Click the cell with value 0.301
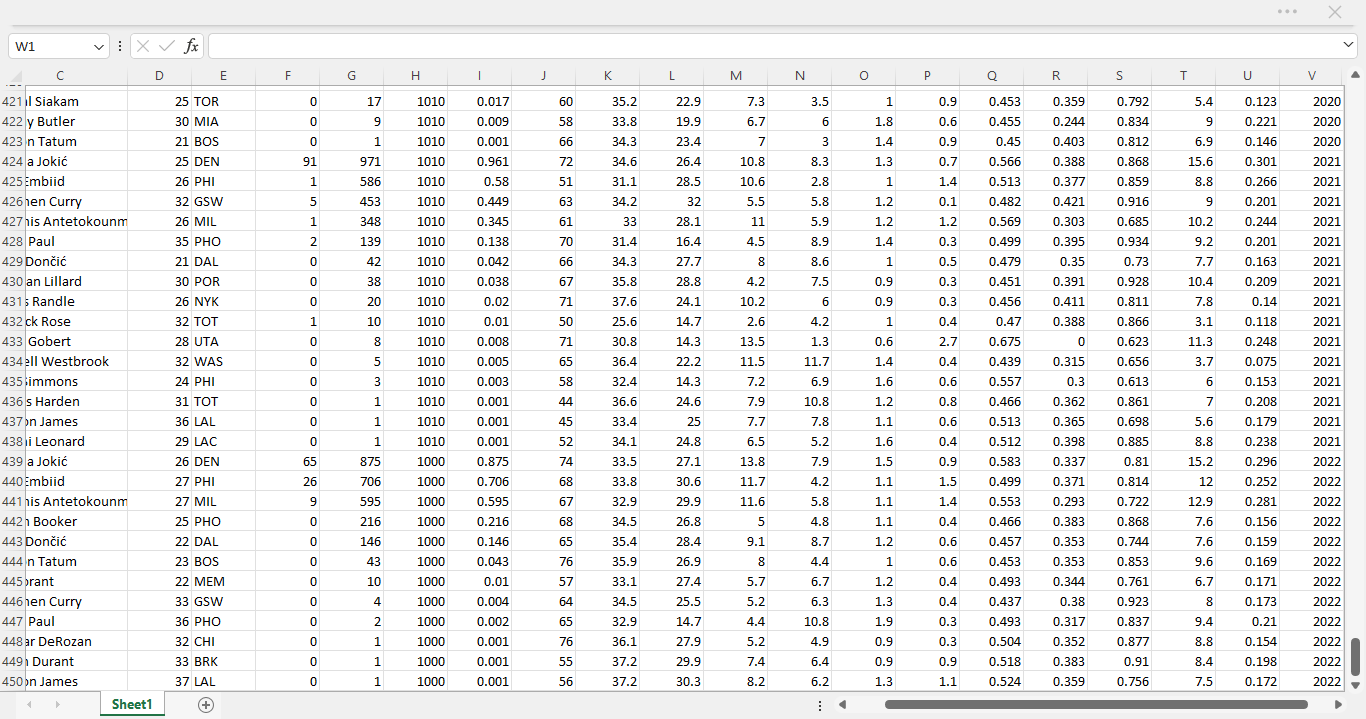The image size is (1366, 719). [1247, 161]
